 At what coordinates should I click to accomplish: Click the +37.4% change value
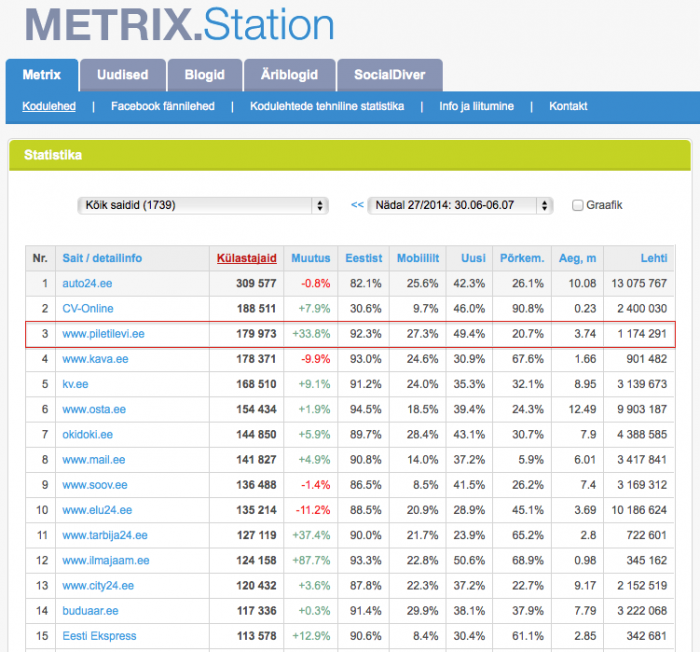pos(311,535)
